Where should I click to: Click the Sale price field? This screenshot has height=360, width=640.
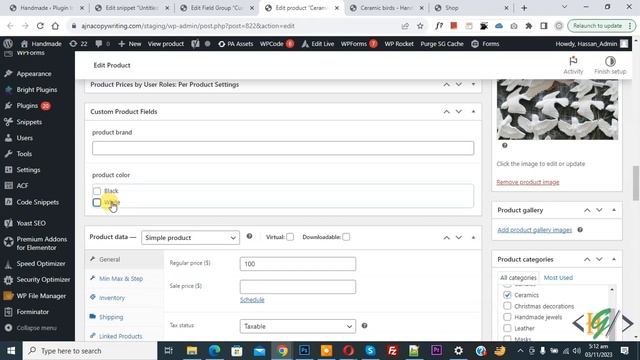pos(298,287)
